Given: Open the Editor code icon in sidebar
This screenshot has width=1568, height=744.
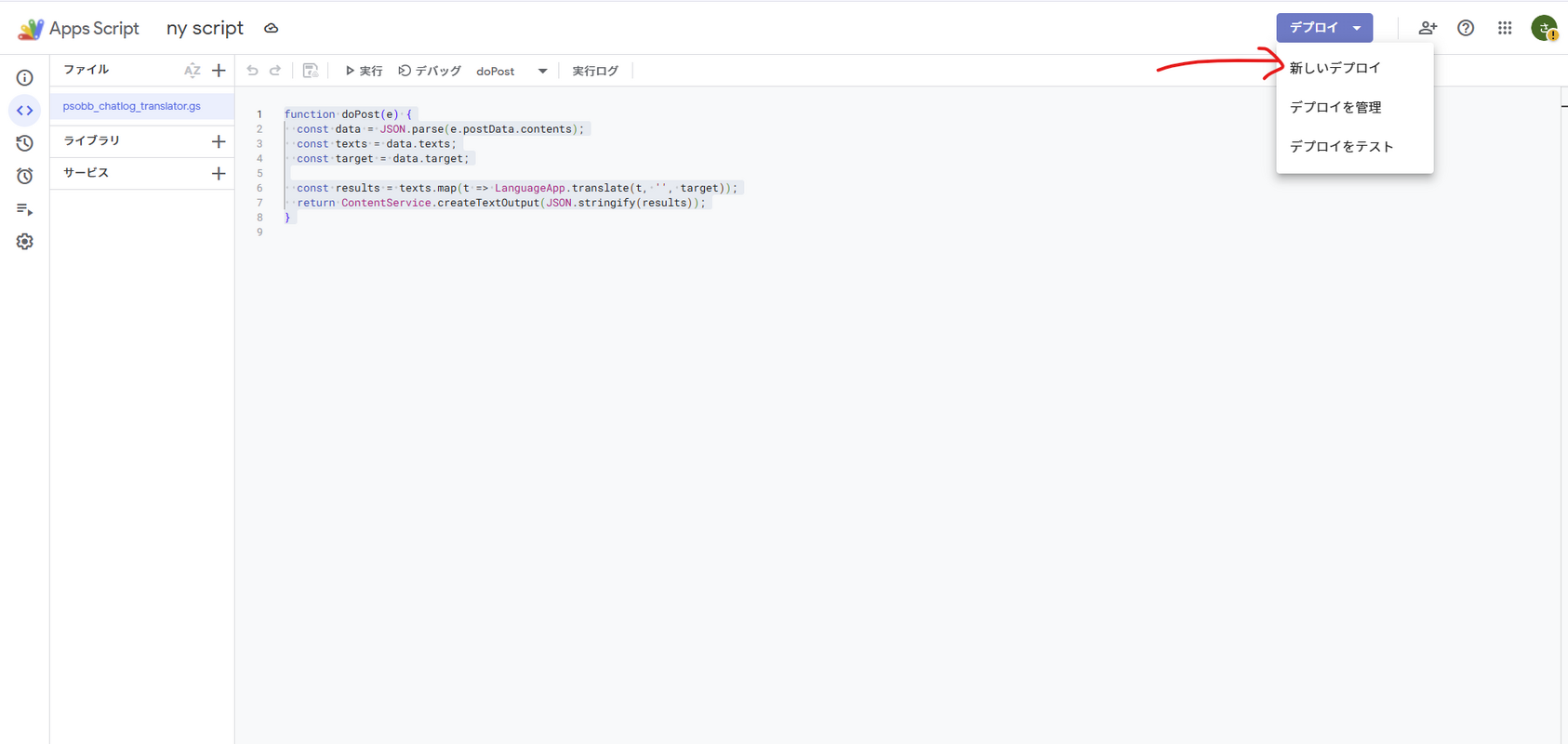Looking at the screenshot, I should (x=25, y=111).
